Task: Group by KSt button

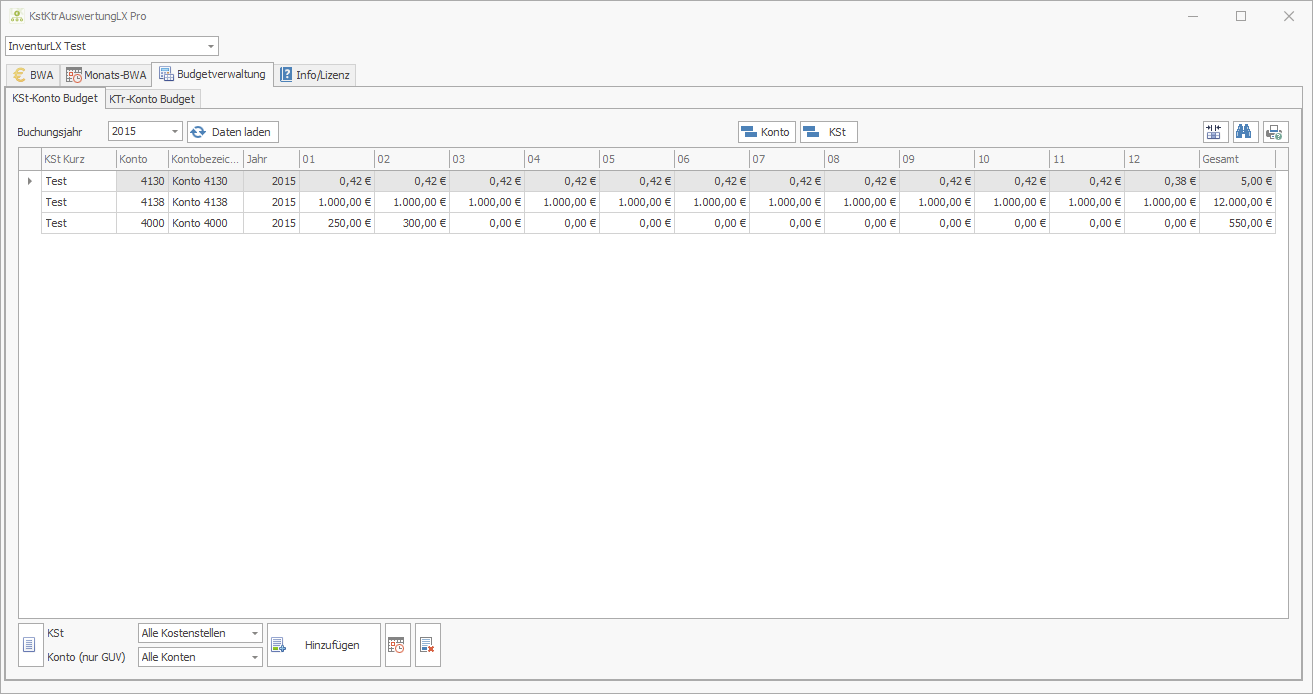Action: tap(828, 132)
